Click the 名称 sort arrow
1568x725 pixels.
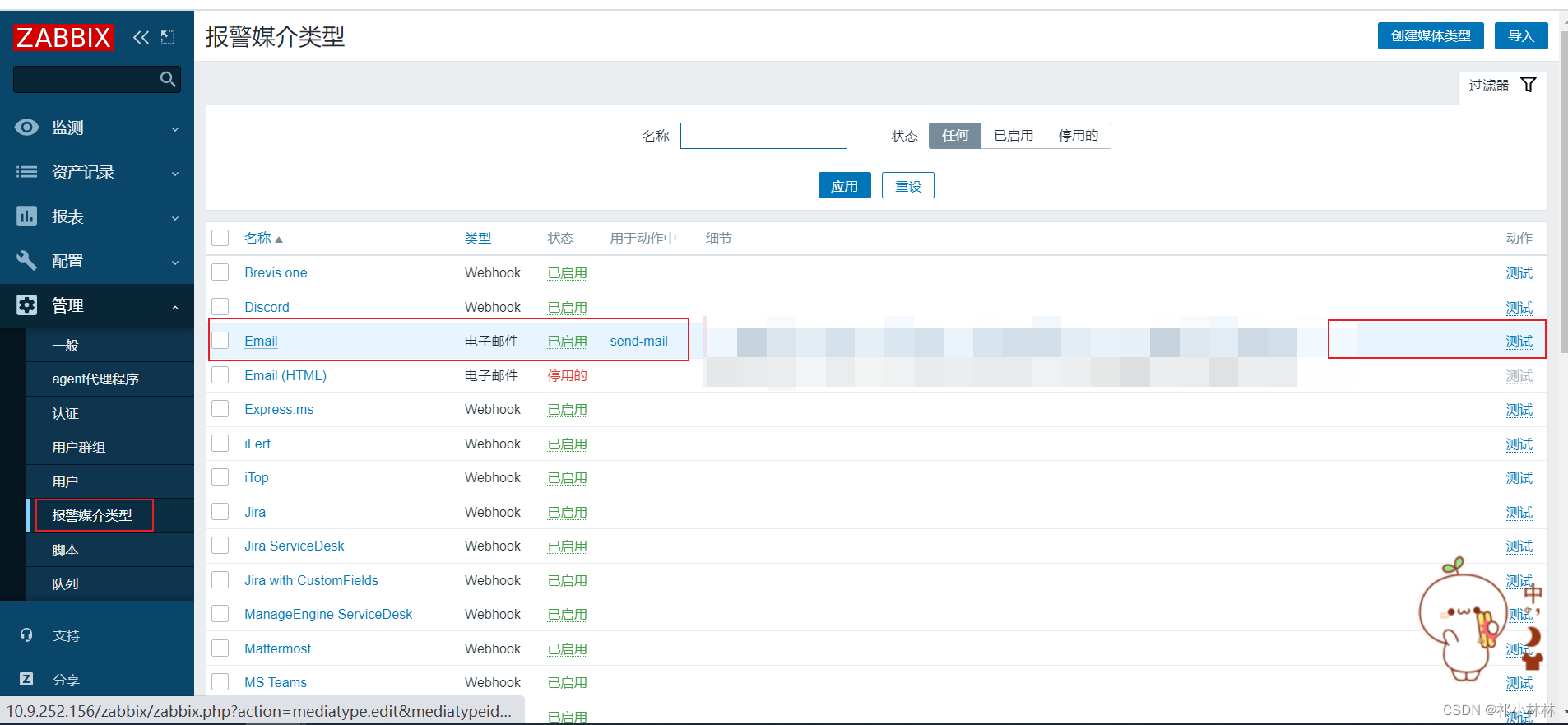279,239
